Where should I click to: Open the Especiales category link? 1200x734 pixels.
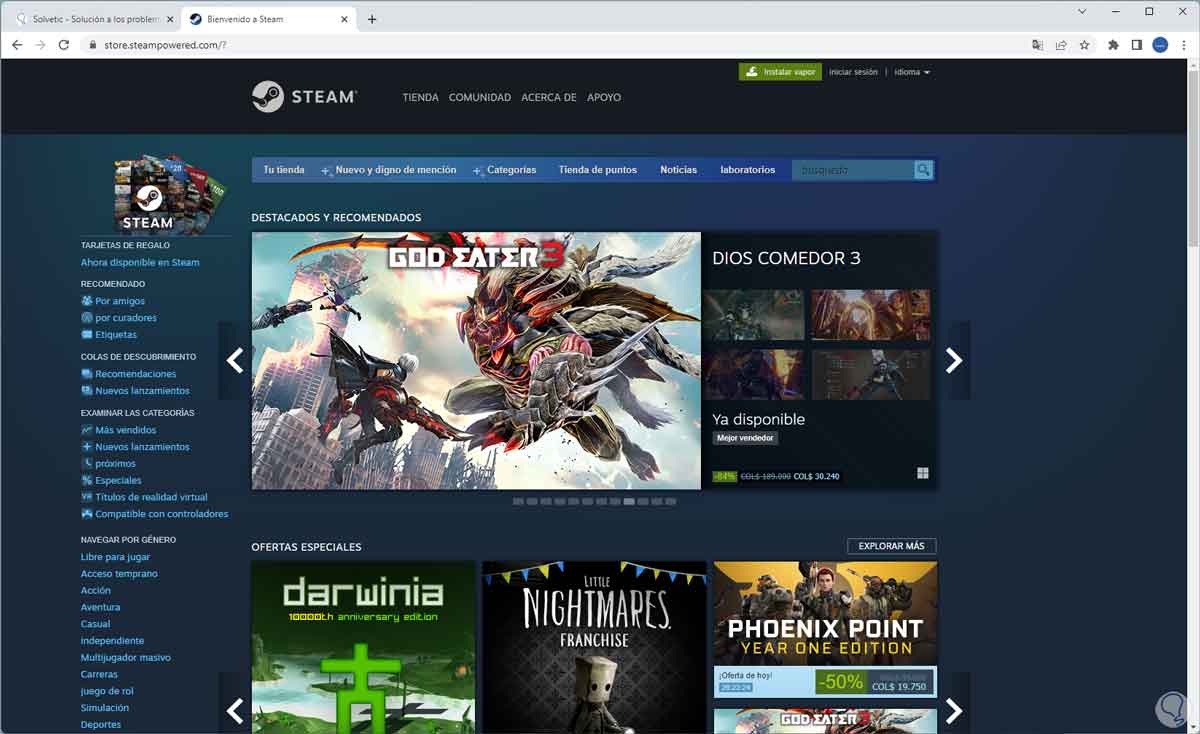[x=118, y=481]
